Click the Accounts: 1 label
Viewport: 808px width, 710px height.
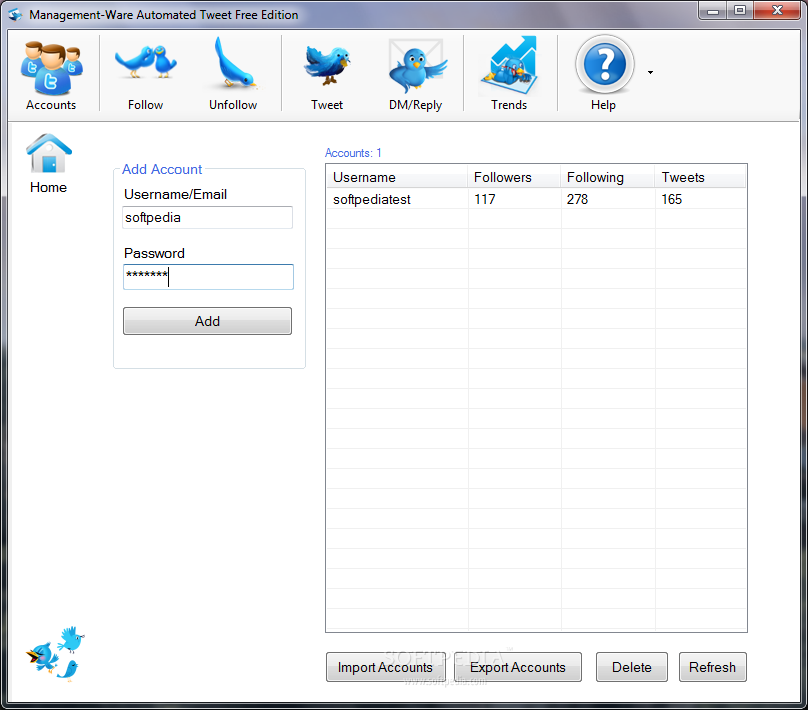click(353, 153)
